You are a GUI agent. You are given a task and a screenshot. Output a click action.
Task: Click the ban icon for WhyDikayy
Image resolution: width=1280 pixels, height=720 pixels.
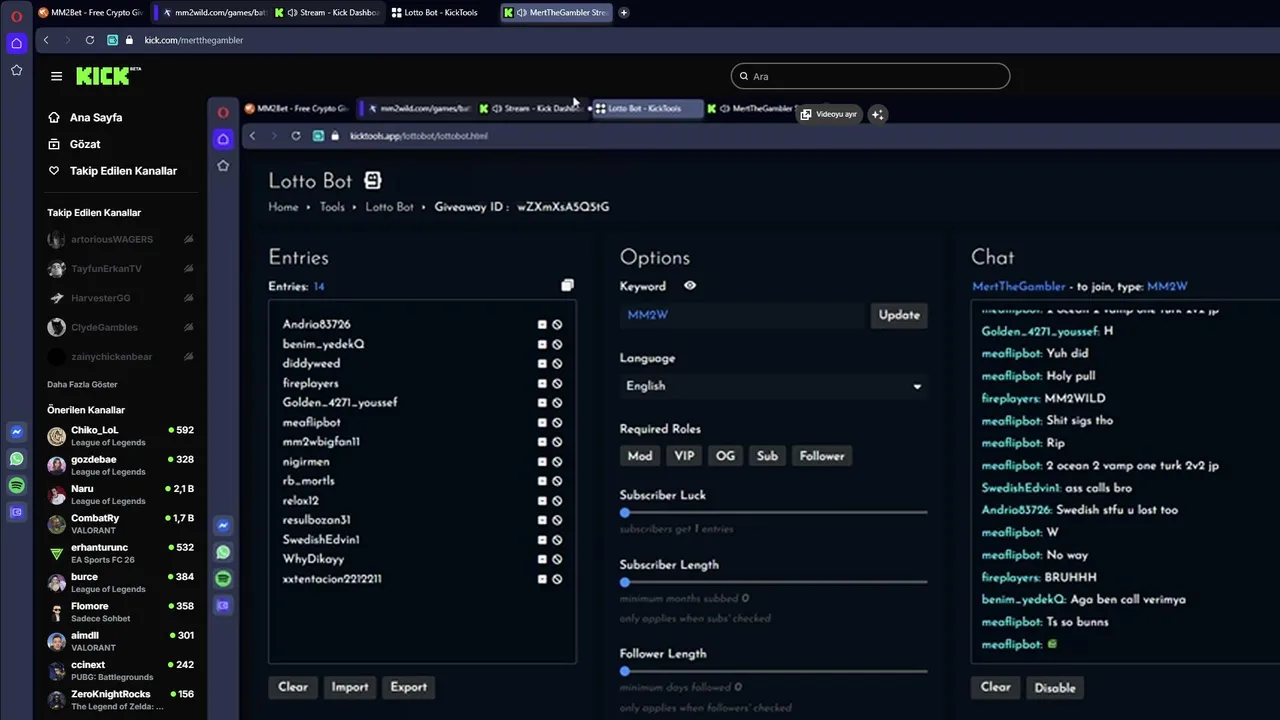(557, 560)
